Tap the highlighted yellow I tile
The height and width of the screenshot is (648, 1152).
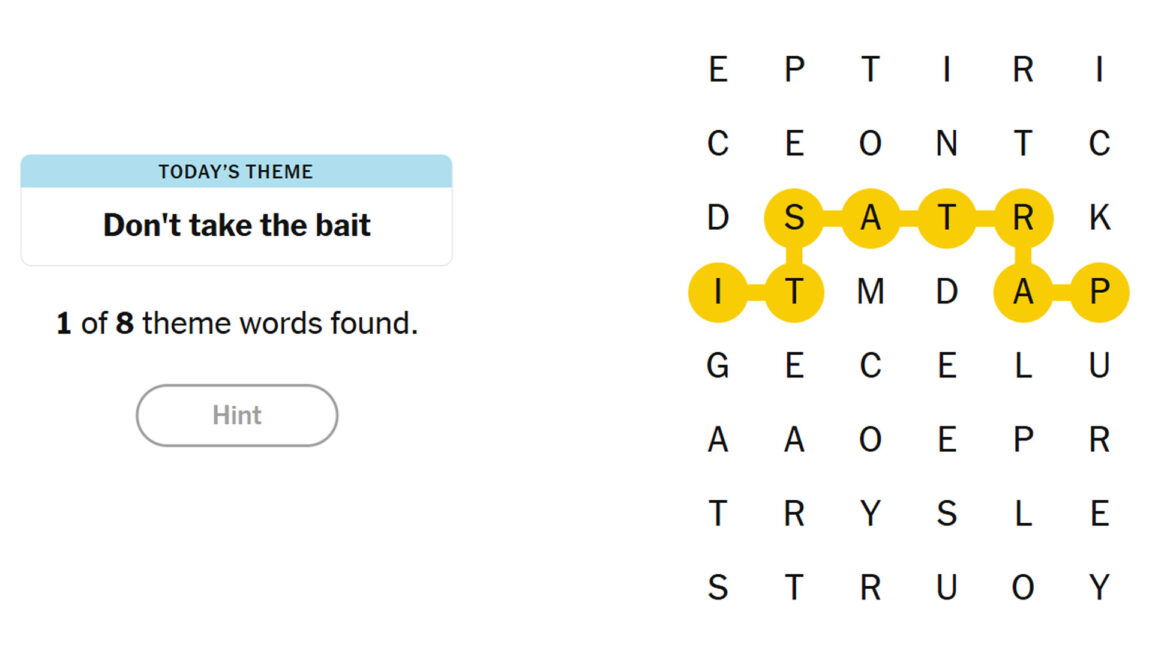(718, 292)
